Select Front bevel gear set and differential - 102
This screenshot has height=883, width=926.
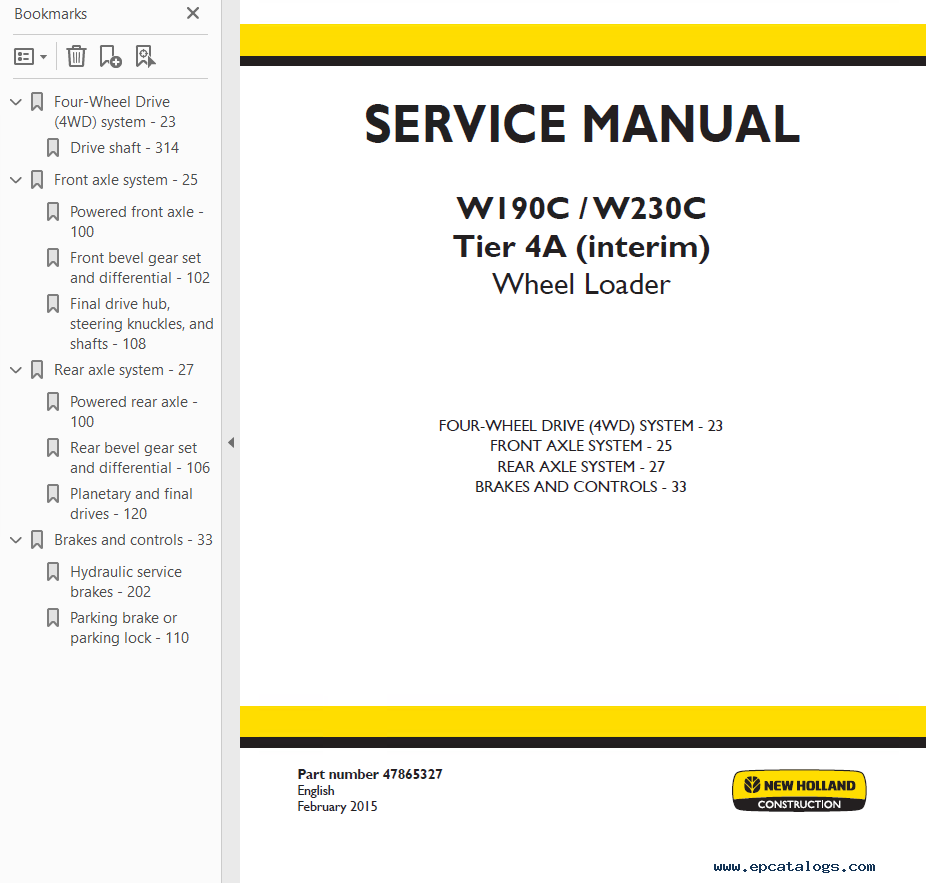pos(140,268)
